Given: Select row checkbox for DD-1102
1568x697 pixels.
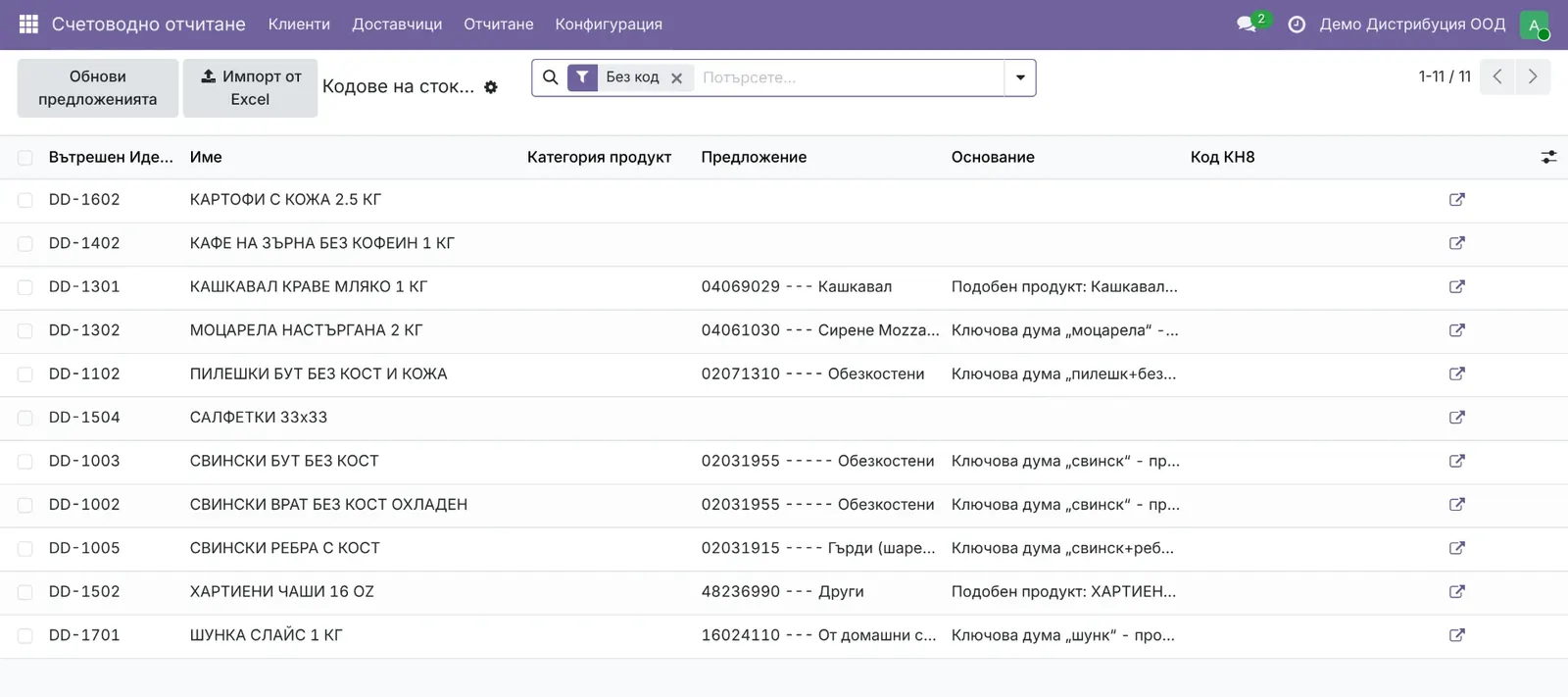Looking at the screenshot, I should pos(25,374).
